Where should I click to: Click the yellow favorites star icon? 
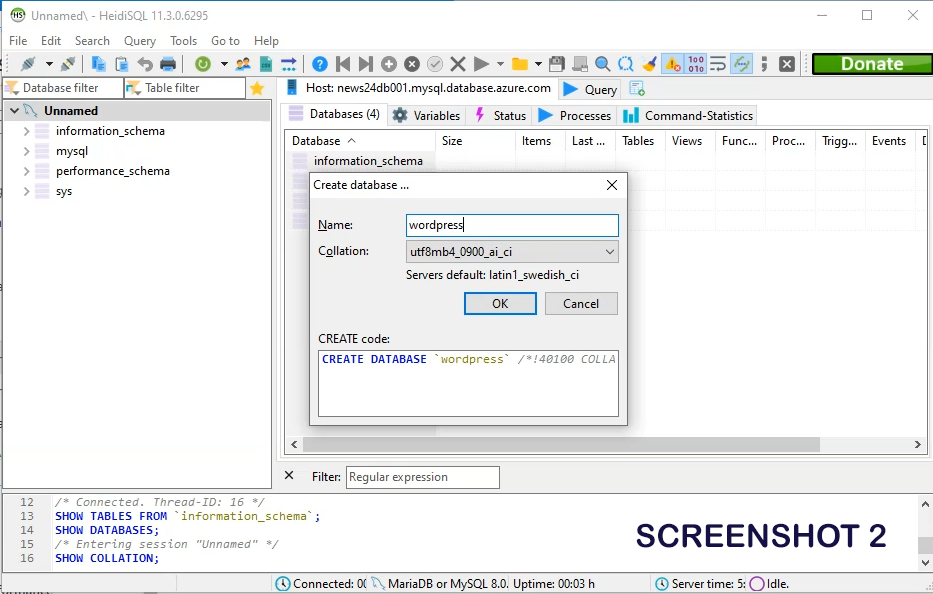click(x=257, y=88)
